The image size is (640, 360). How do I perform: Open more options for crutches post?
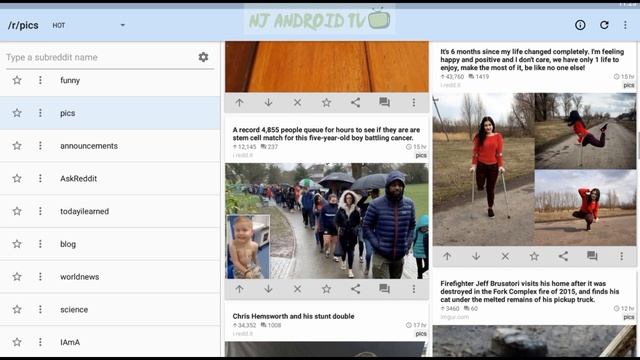(x=621, y=256)
